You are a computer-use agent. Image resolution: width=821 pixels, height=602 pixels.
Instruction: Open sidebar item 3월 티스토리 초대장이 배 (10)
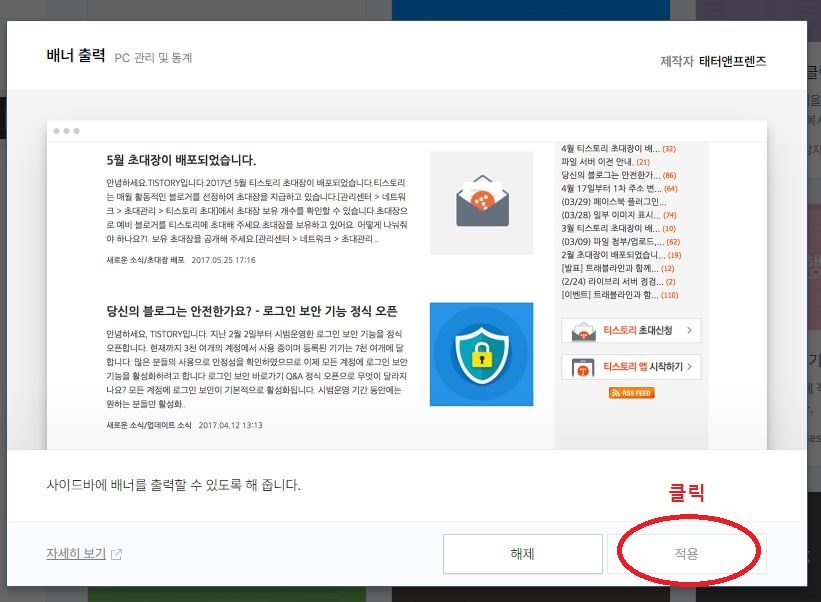click(x=618, y=228)
